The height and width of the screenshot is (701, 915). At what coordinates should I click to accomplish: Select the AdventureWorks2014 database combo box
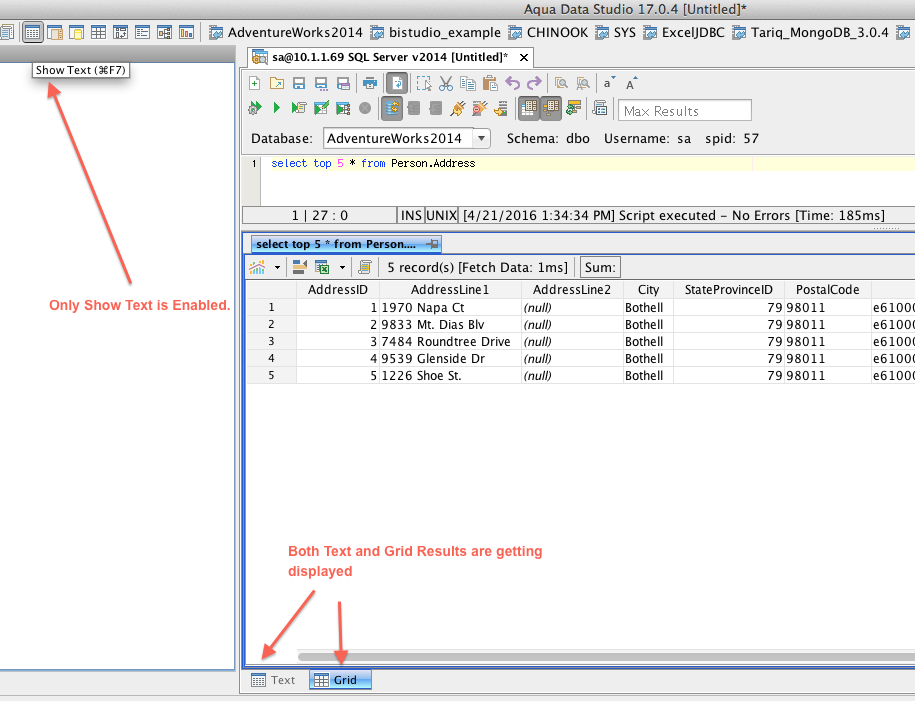coord(407,138)
